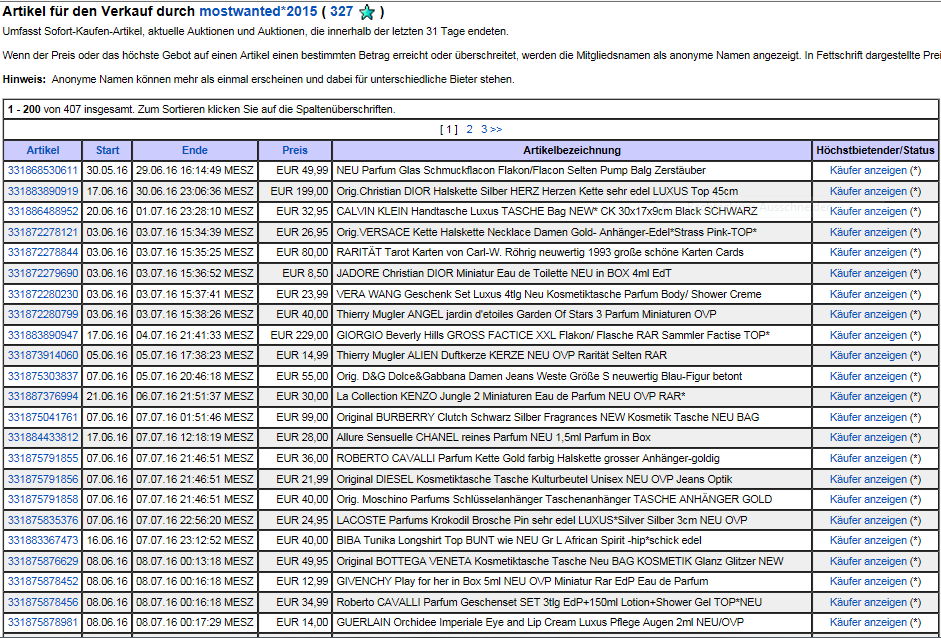
Task: Show buyer for LACOSTE Krokodil Brosche row
Action: coord(868,520)
